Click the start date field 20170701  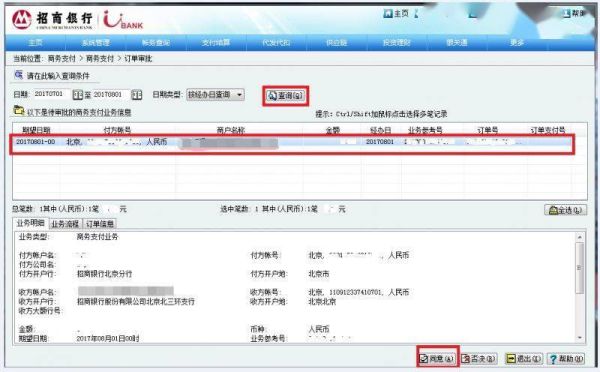click(51, 94)
